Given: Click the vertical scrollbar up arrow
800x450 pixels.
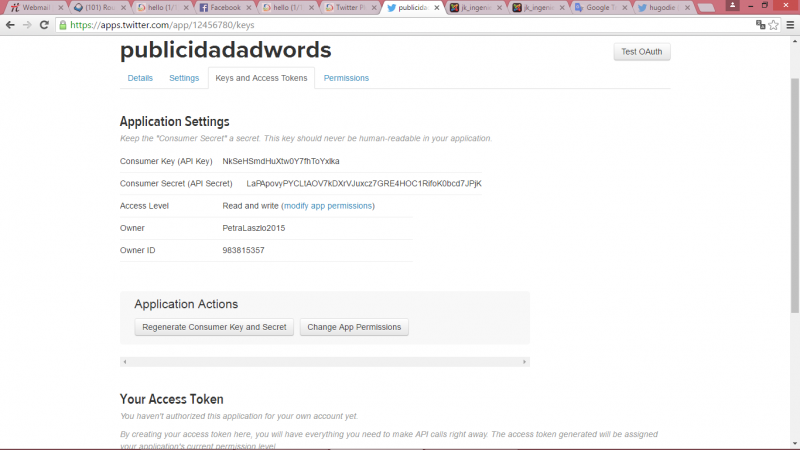Looking at the screenshot, I should pyautogui.click(x=795, y=41).
